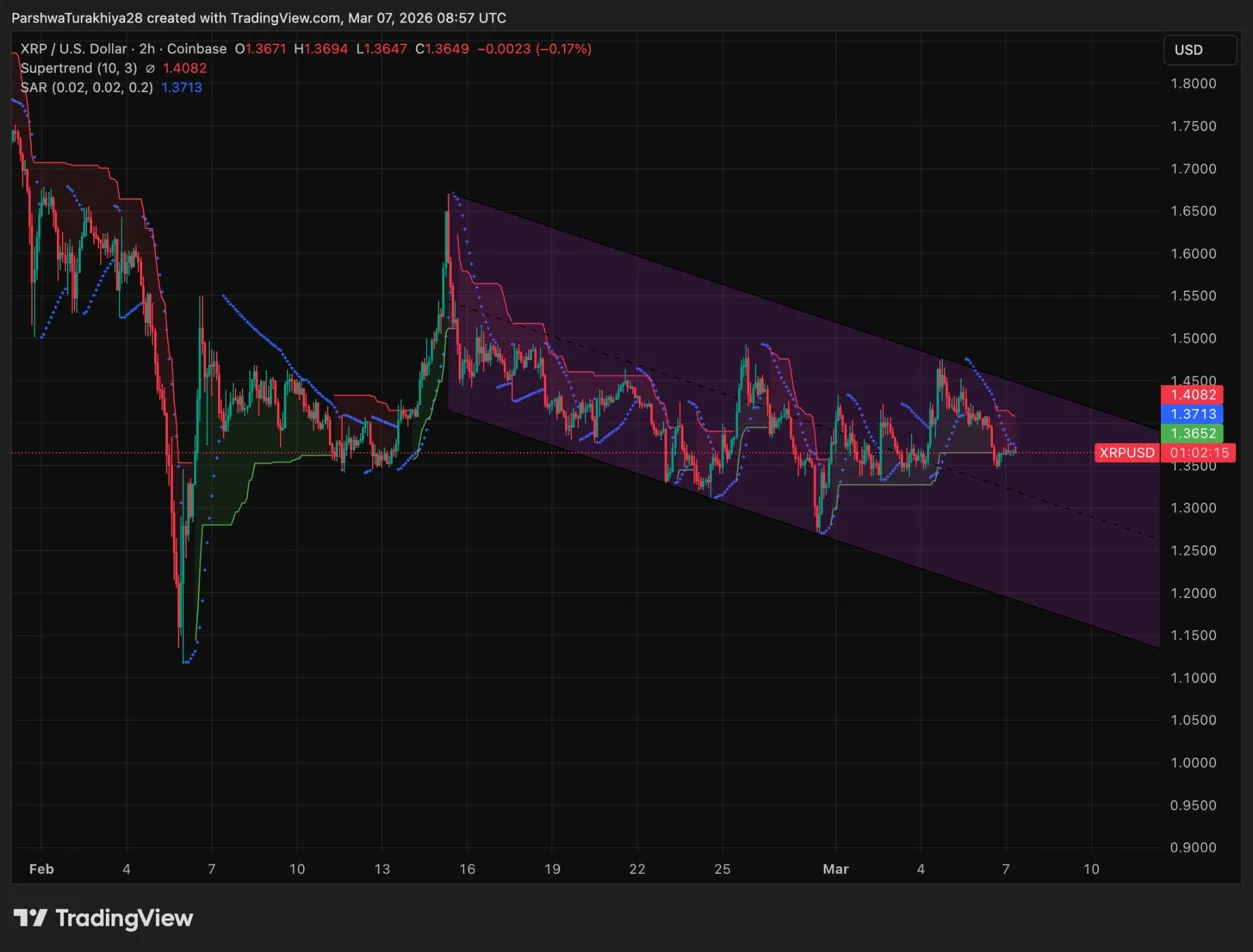Click the Supertrend empty-value symbol icon
The width and height of the screenshot is (1253, 952).
point(150,68)
